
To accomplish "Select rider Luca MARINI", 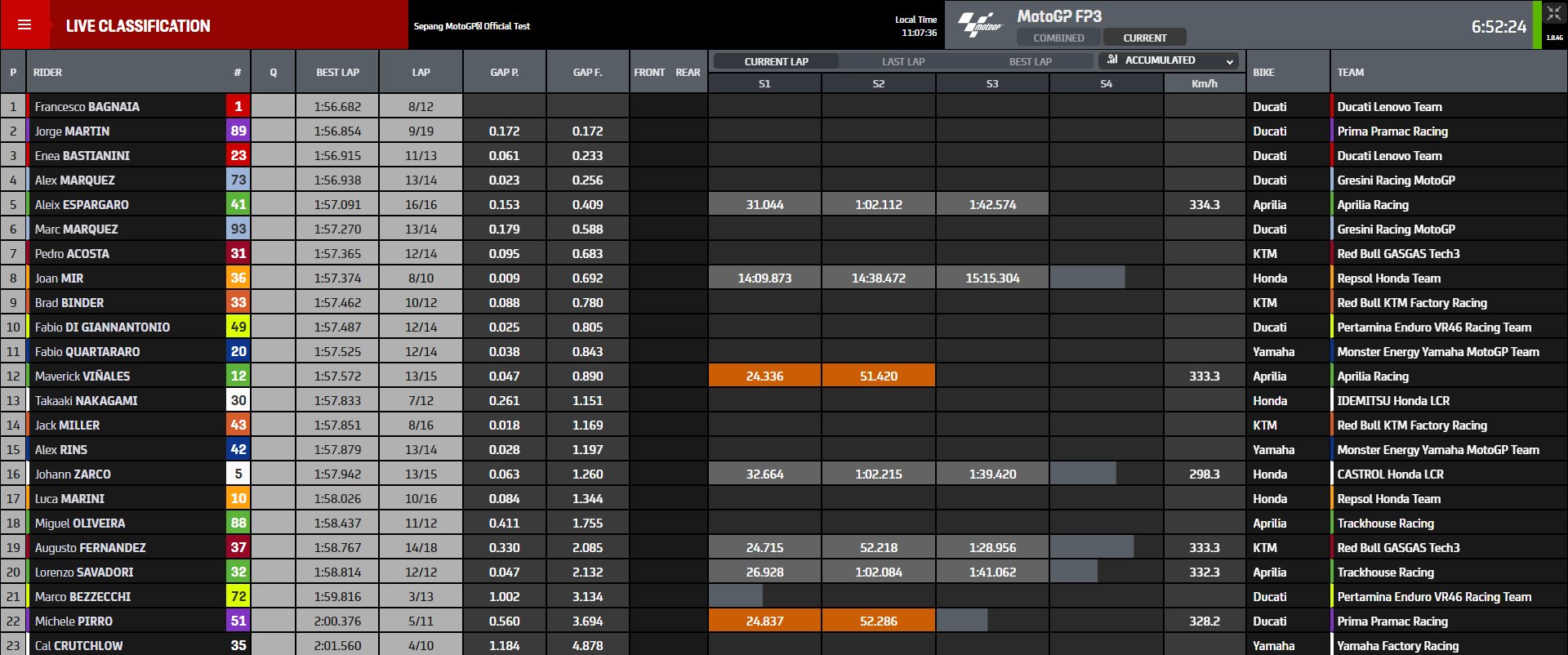I will pyautogui.click(x=69, y=499).
